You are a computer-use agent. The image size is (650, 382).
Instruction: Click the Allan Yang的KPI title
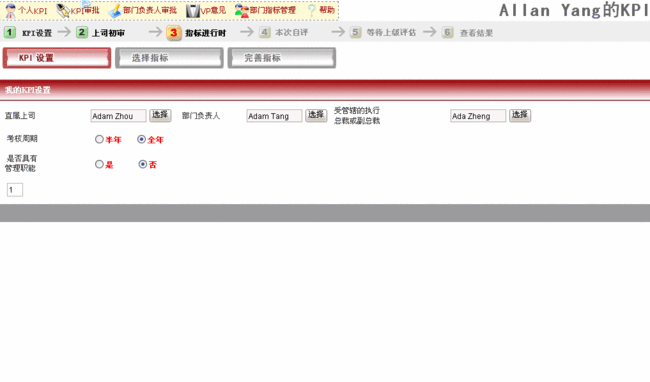click(x=574, y=10)
